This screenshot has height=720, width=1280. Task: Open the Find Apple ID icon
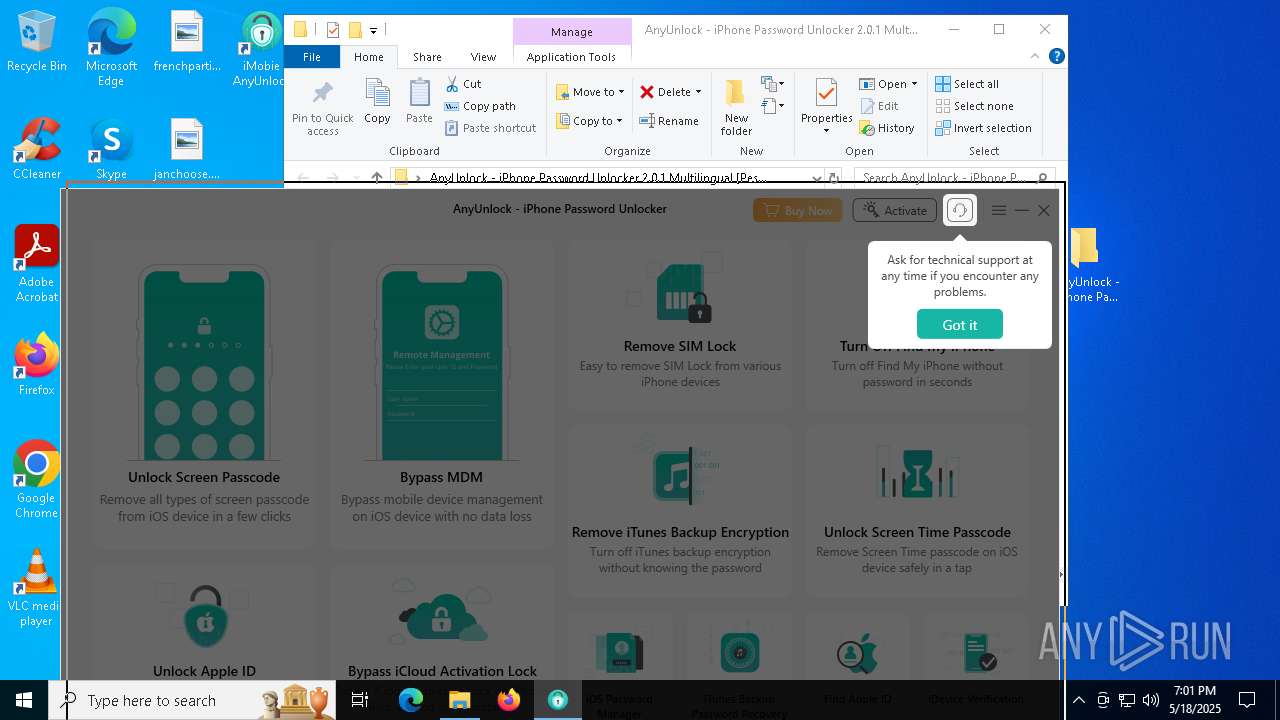pos(857,654)
